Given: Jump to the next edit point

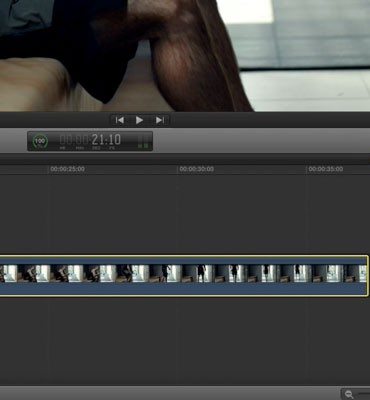Looking at the screenshot, I should tap(160, 120).
